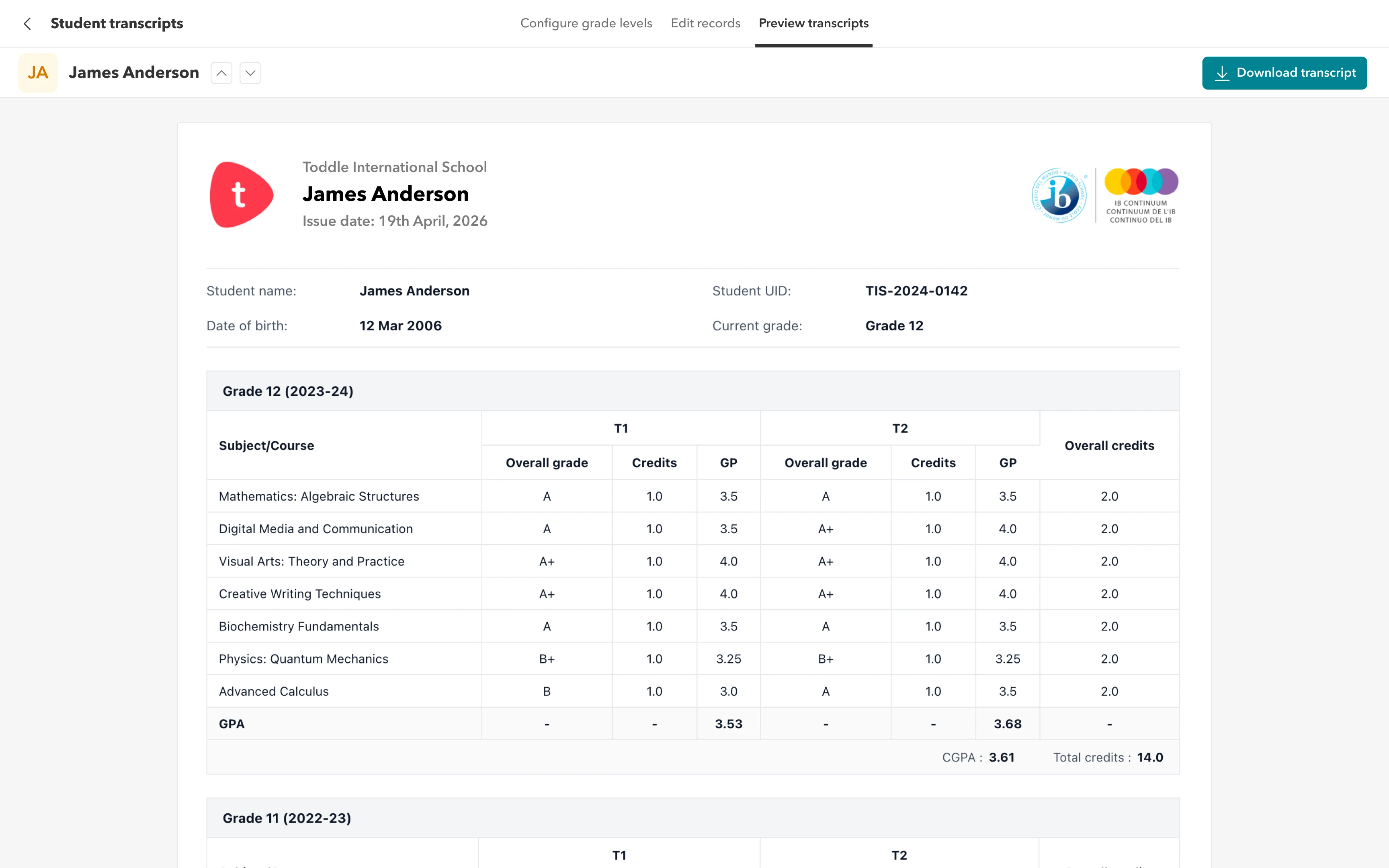
Task: Click the red Toddle school logo
Action: click(242, 194)
